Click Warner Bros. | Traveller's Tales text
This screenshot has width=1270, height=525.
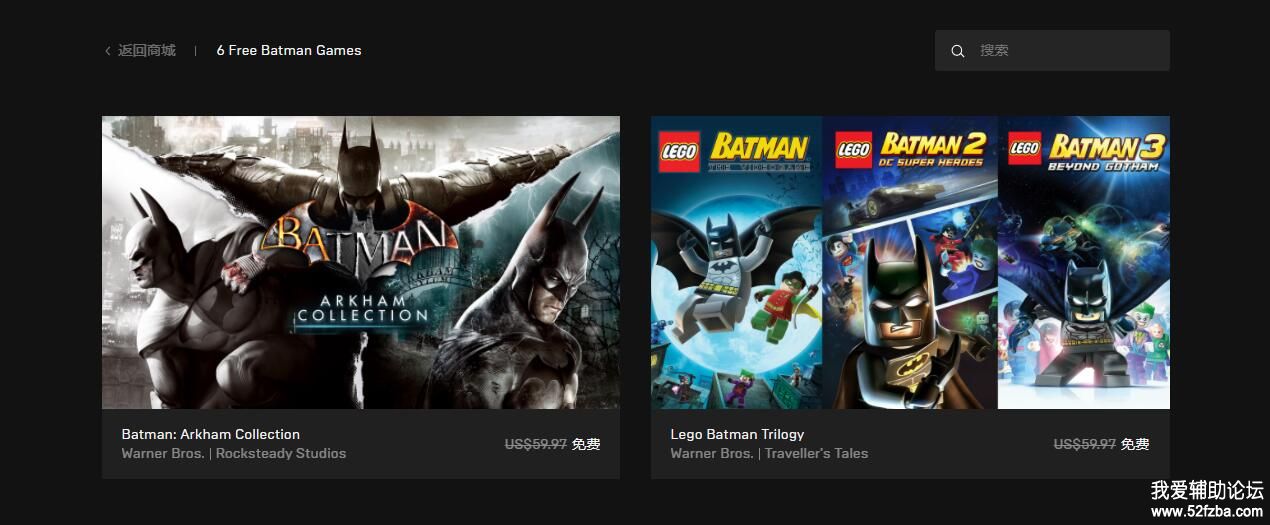click(769, 453)
